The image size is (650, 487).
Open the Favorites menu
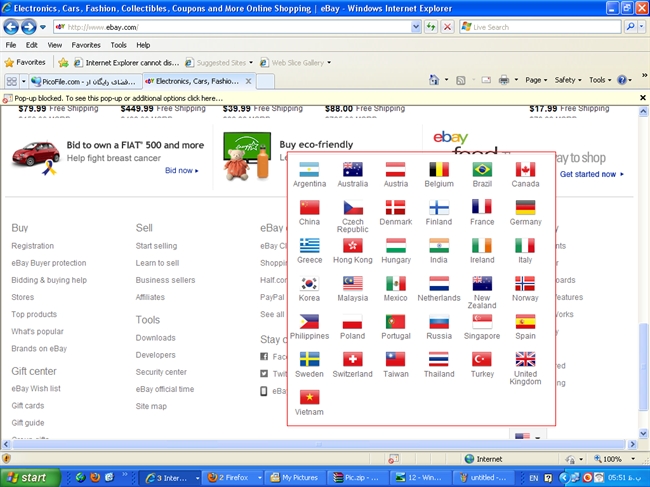click(x=86, y=45)
